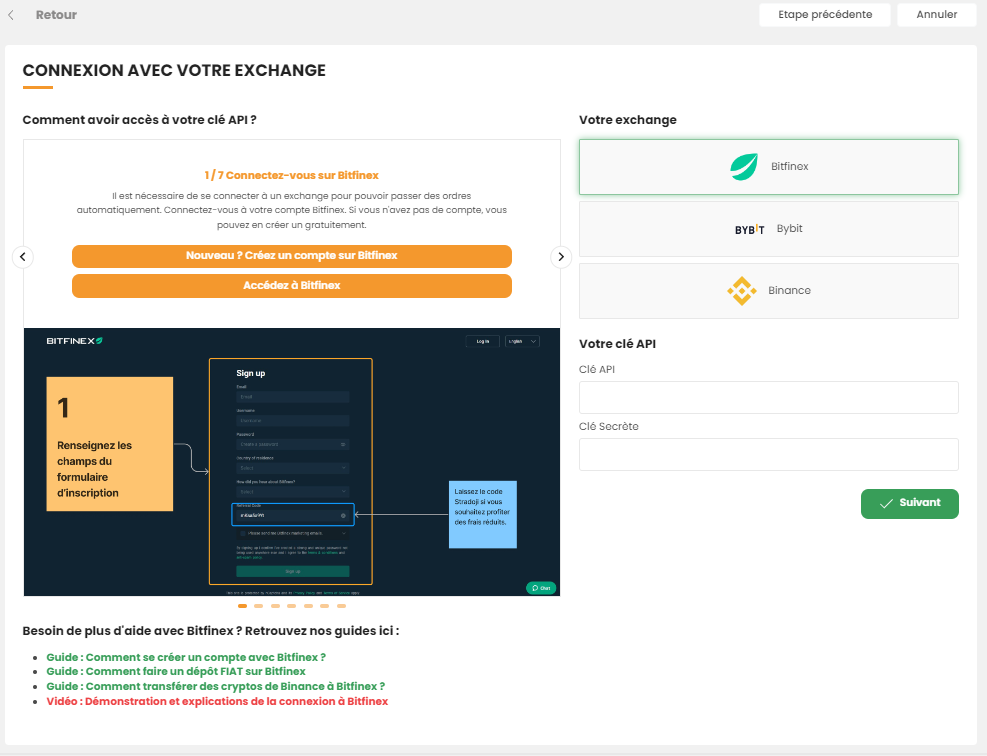The image size is (987, 756).
Task: Click 'Nouveau ? Créez un compte sur Bitfinex'
Action: coord(291,256)
